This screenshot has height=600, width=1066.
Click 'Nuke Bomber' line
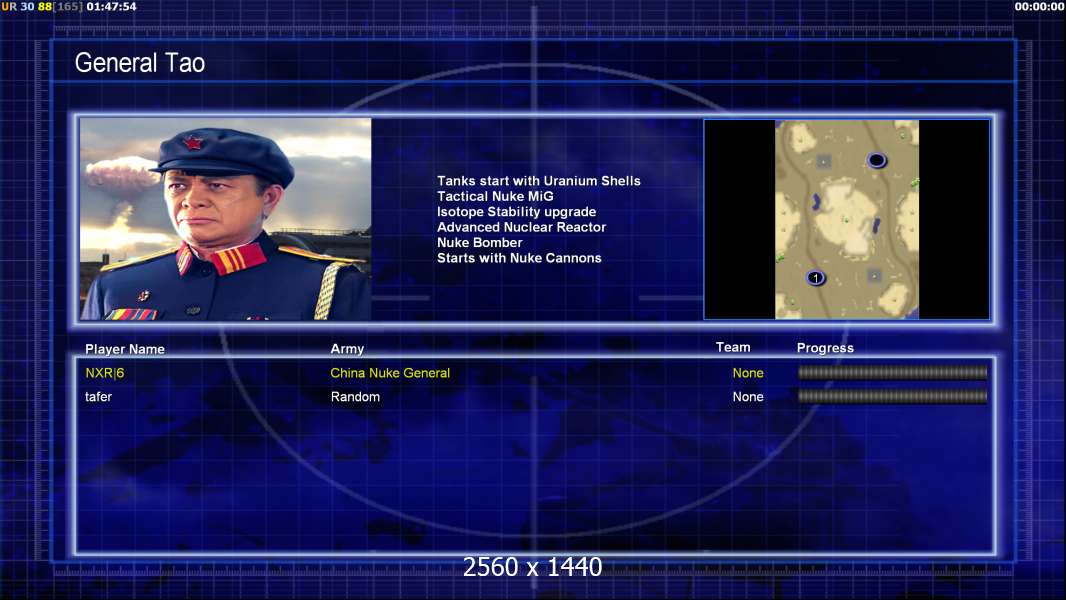[x=479, y=243]
